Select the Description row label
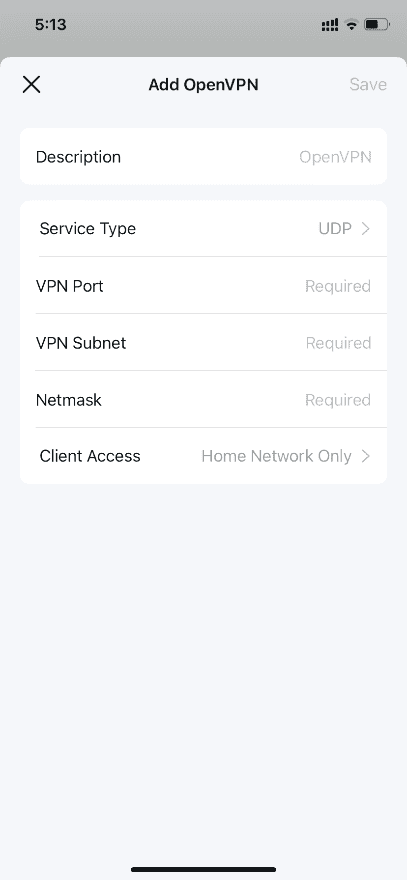The image size is (407, 880). point(78,157)
